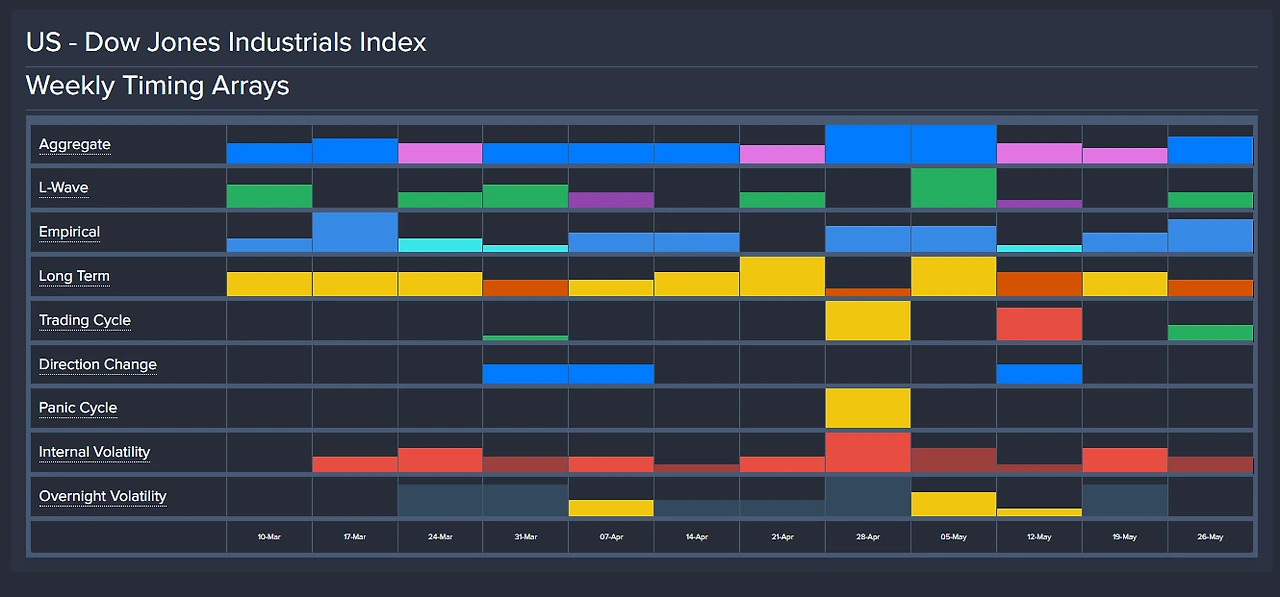Click the Aggregate blue bar for 10-Mar
This screenshot has height=597, width=1280.
pyautogui.click(x=269, y=153)
